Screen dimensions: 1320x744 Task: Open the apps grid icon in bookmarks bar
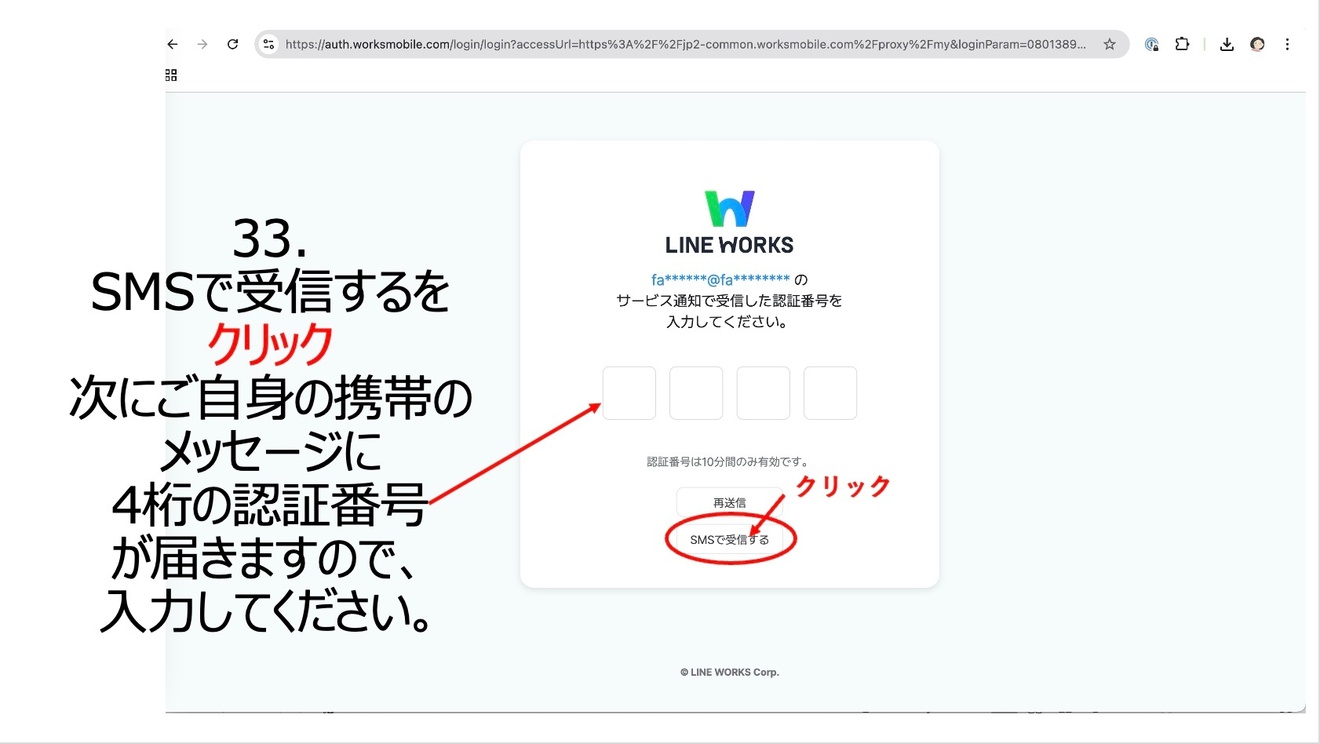pyautogui.click(x=171, y=75)
